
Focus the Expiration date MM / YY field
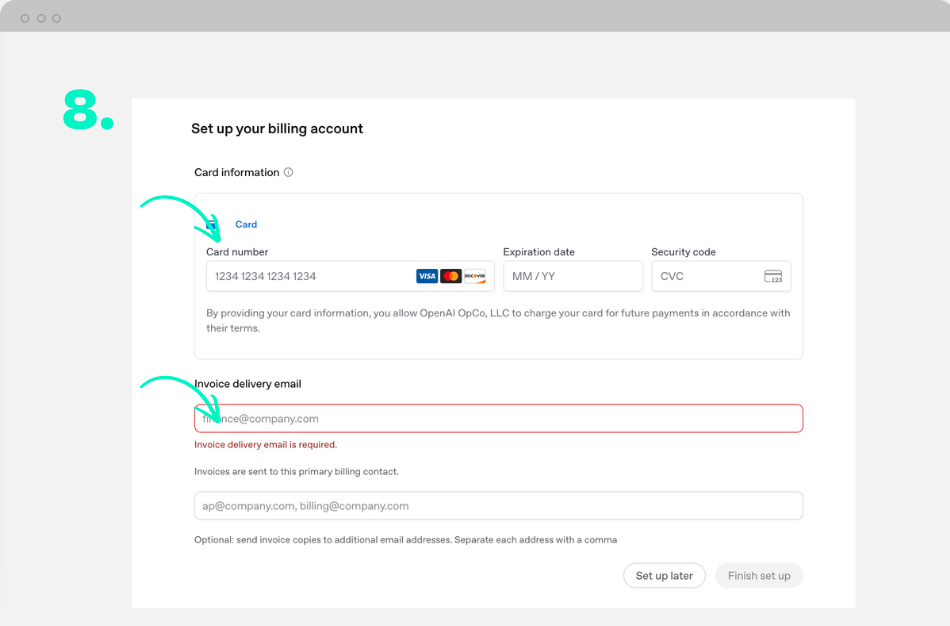(x=573, y=276)
